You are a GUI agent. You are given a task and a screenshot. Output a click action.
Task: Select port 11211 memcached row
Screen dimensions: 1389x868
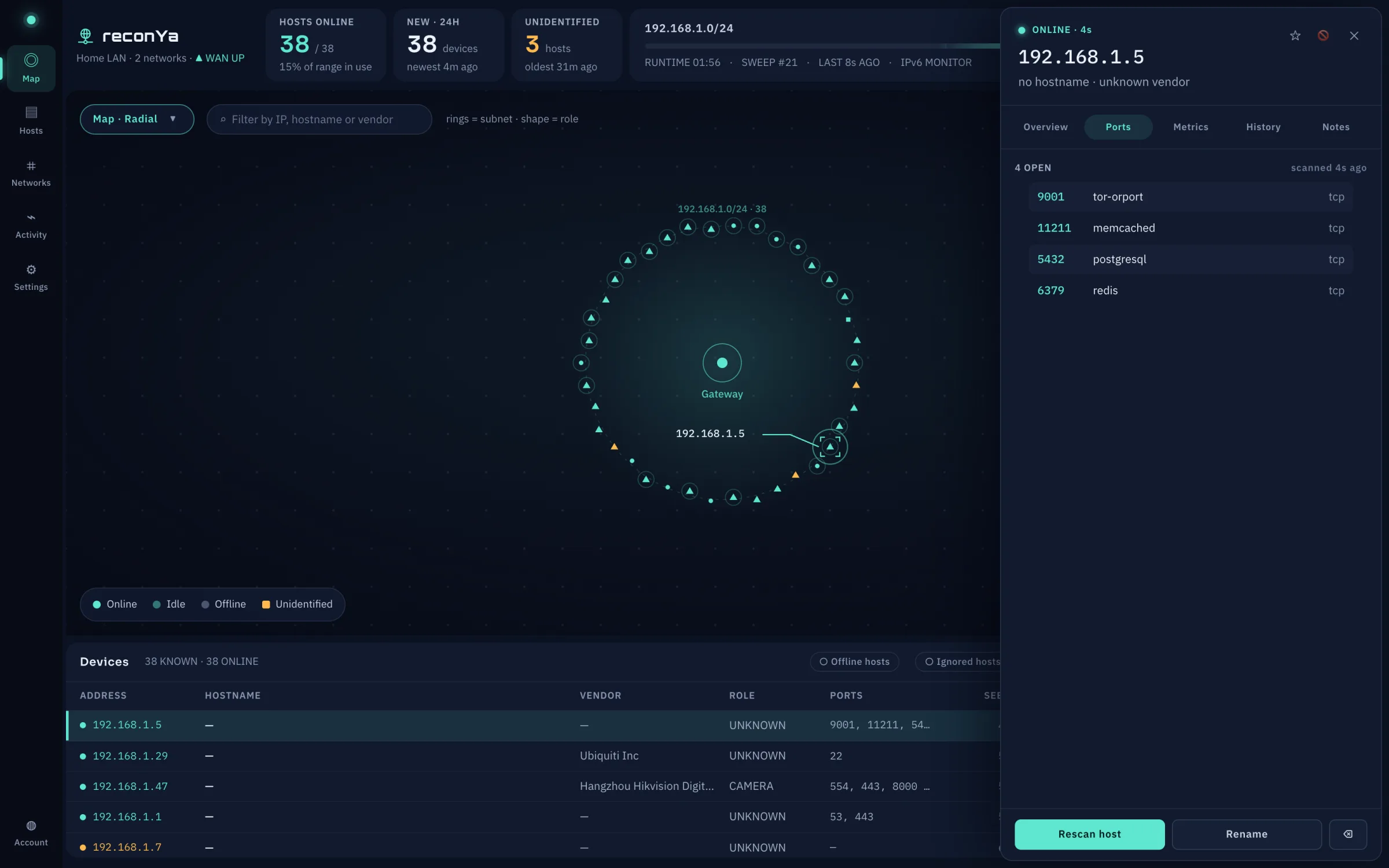1190,228
